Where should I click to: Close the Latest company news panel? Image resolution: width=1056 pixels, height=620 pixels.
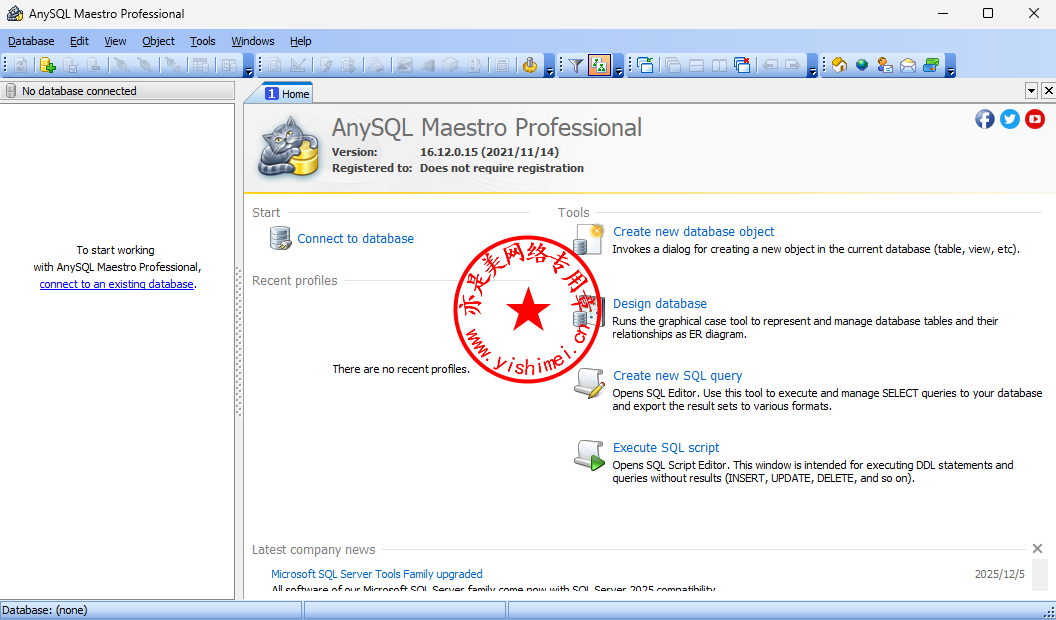pos(1037,549)
